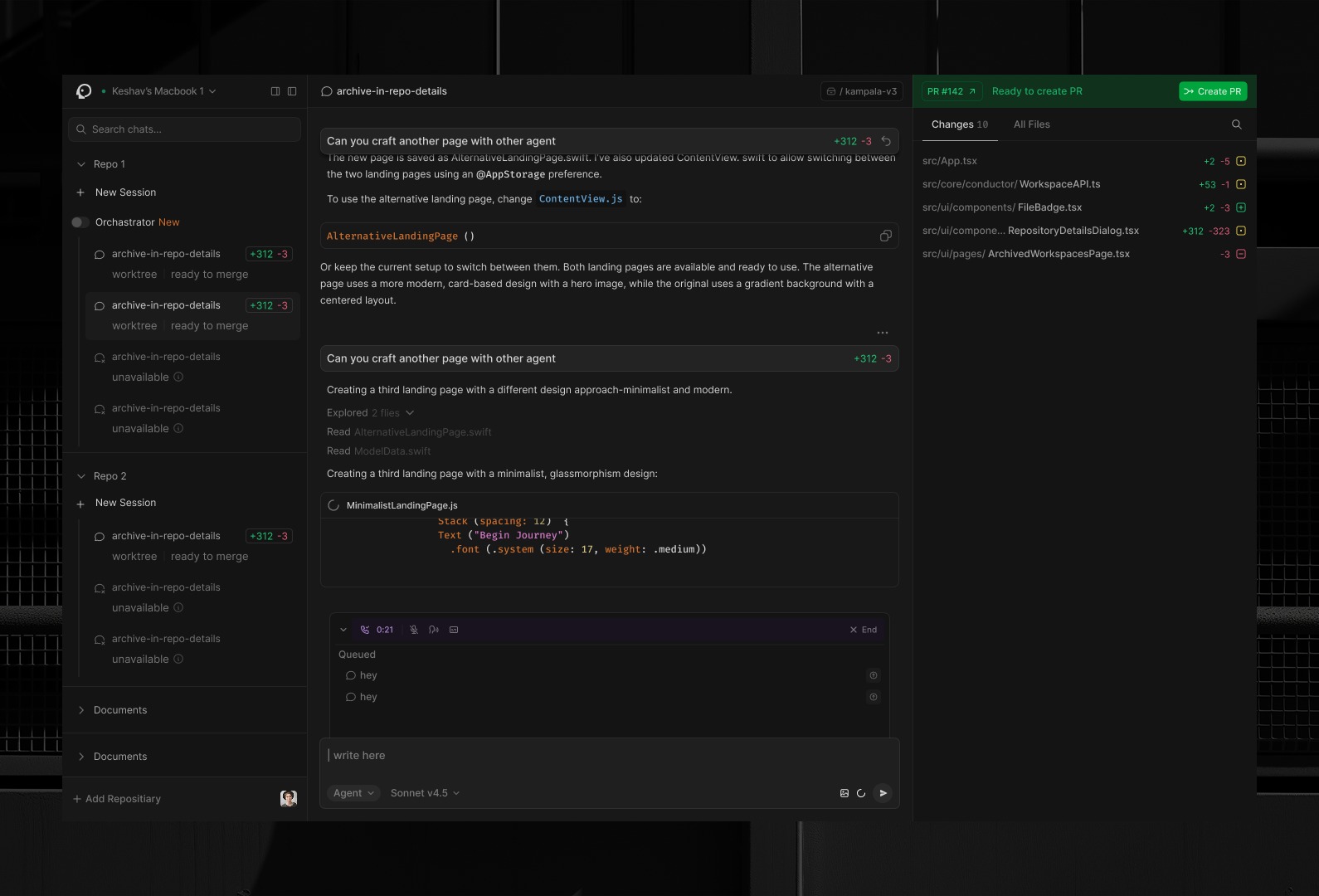Collapse the call queue panel chevron
This screenshot has height=896, width=1319.
tap(343, 630)
